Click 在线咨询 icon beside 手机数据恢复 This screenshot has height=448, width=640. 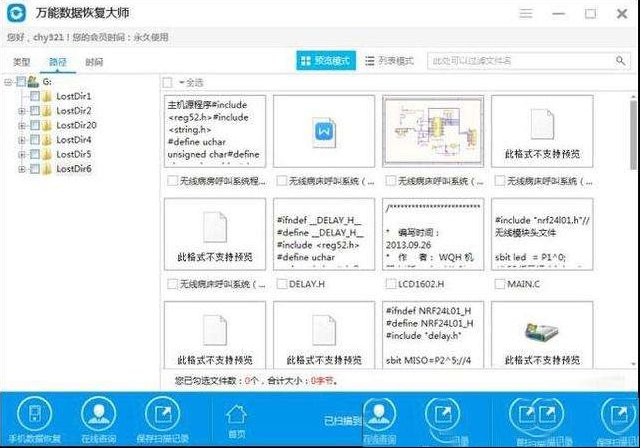(98, 414)
